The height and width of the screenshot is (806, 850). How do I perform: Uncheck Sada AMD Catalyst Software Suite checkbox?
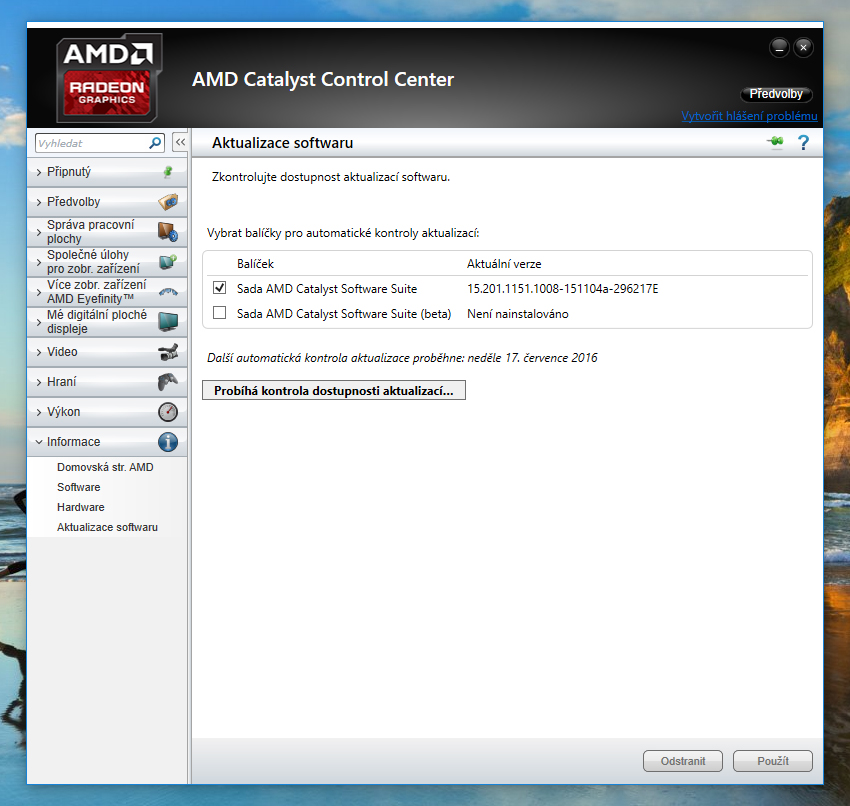[220, 288]
